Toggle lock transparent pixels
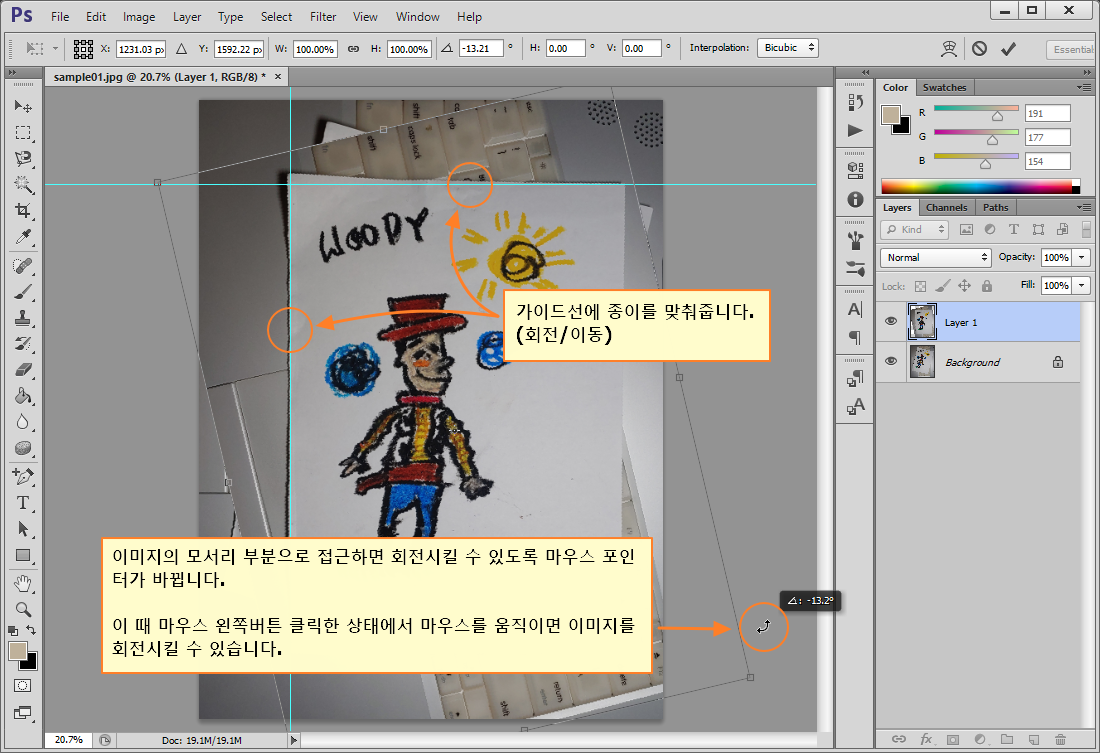Viewport: 1100px width, 753px height. coord(920,286)
